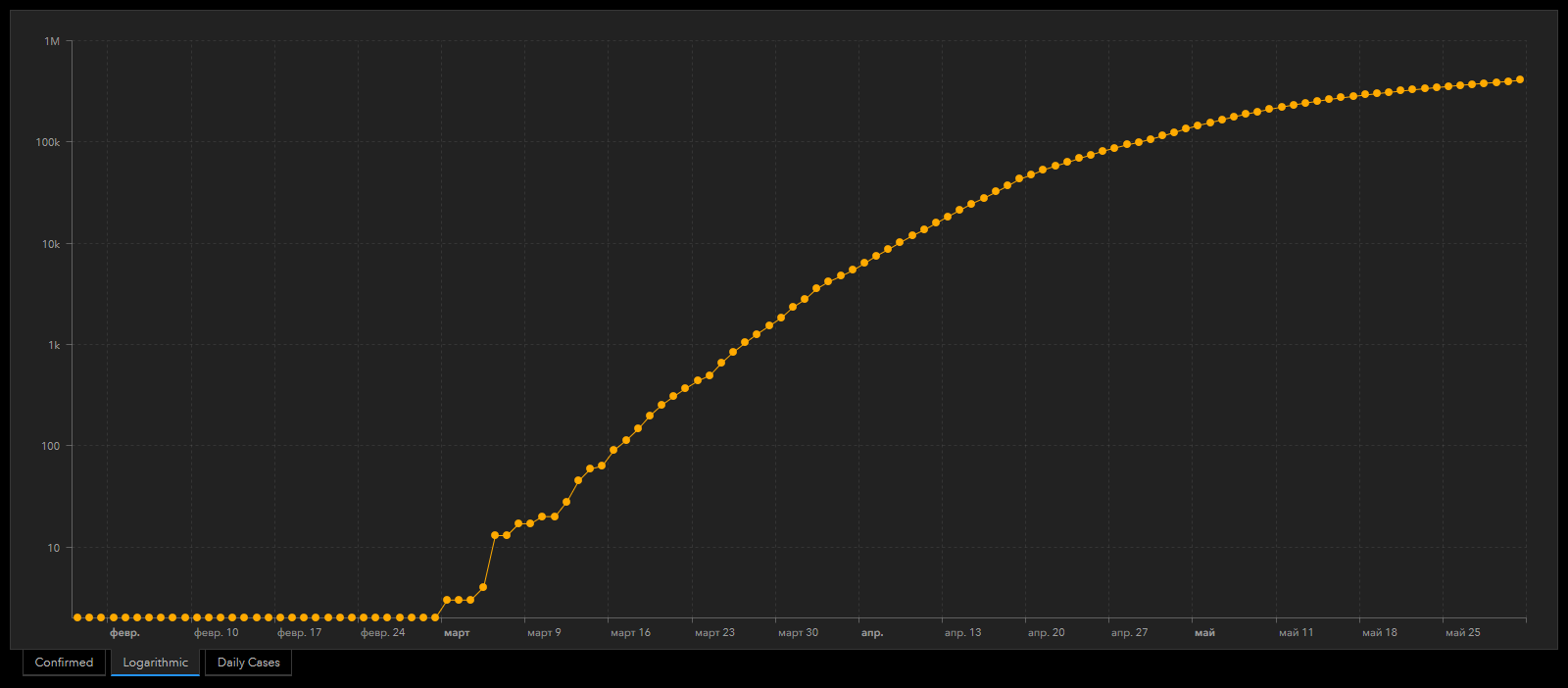This screenshot has height=688, width=1568.
Task: Open the Daily Cases tab
Action: (x=248, y=663)
